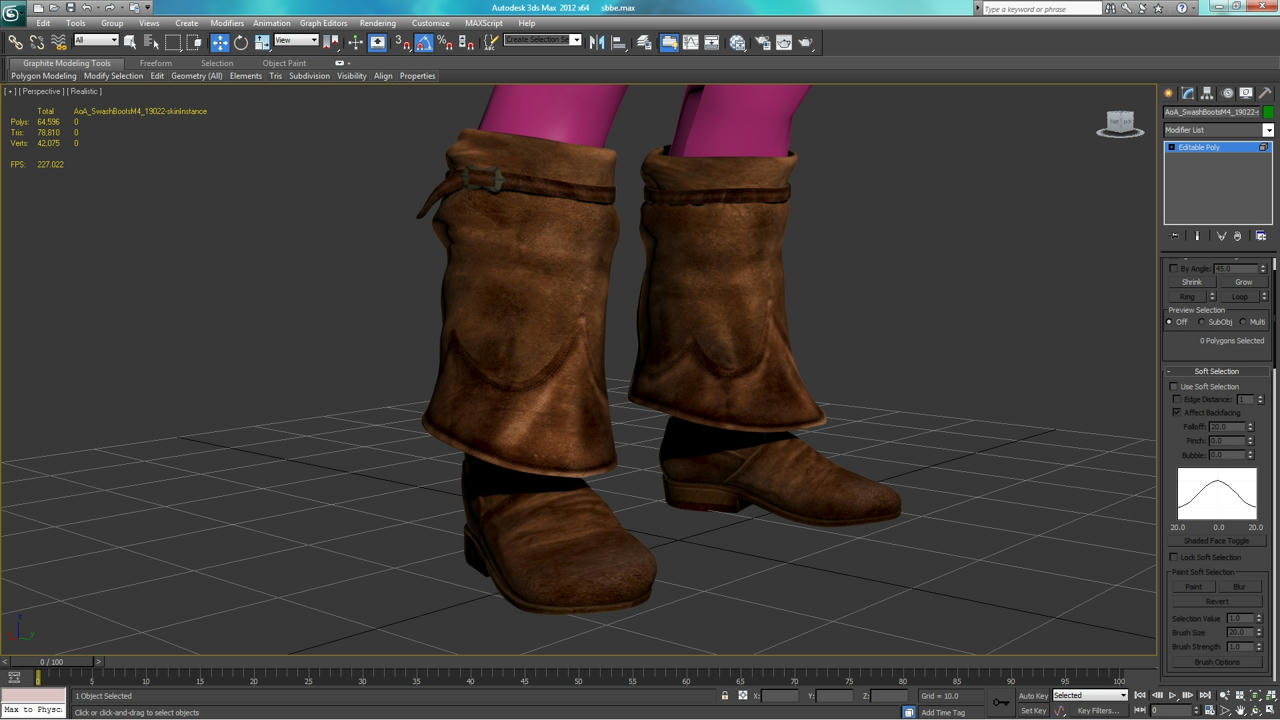
Task: Click the Shaded Face Toggle button
Action: click(1217, 541)
